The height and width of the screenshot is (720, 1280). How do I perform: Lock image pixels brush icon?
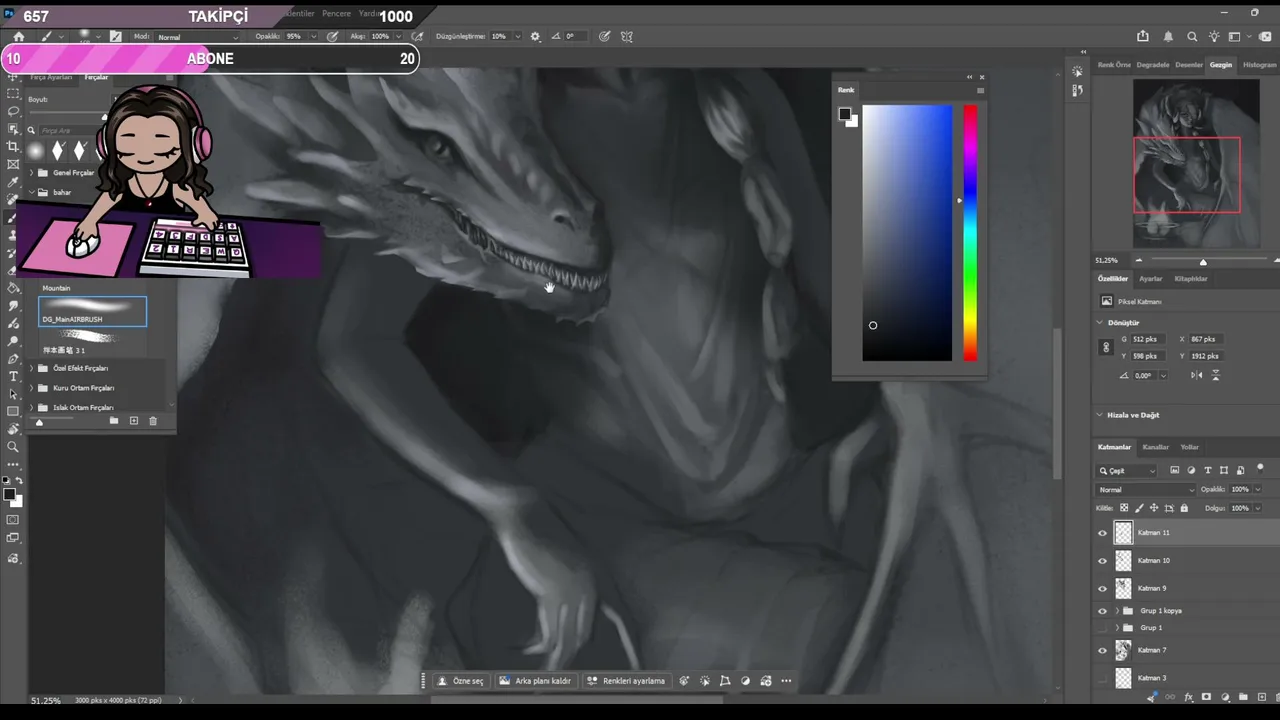[x=1139, y=508]
